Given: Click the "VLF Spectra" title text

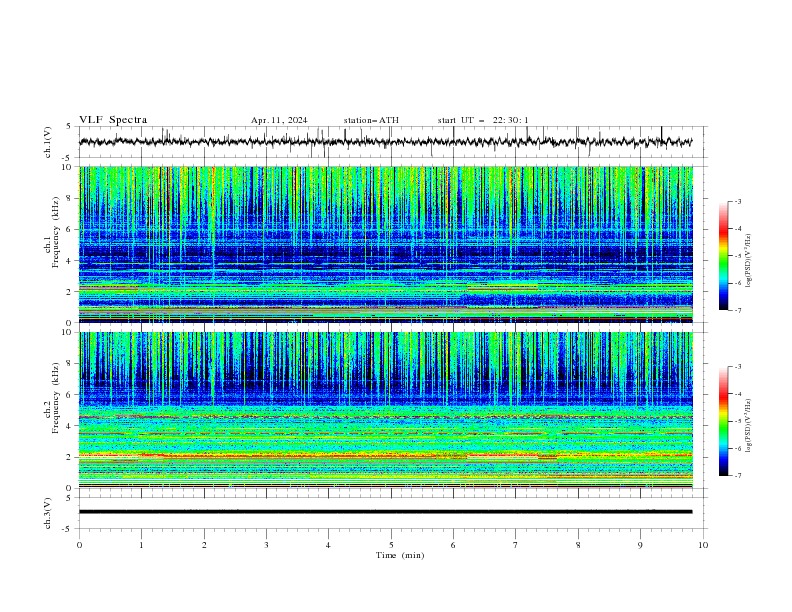Looking at the screenshot, I should point(113,120).
